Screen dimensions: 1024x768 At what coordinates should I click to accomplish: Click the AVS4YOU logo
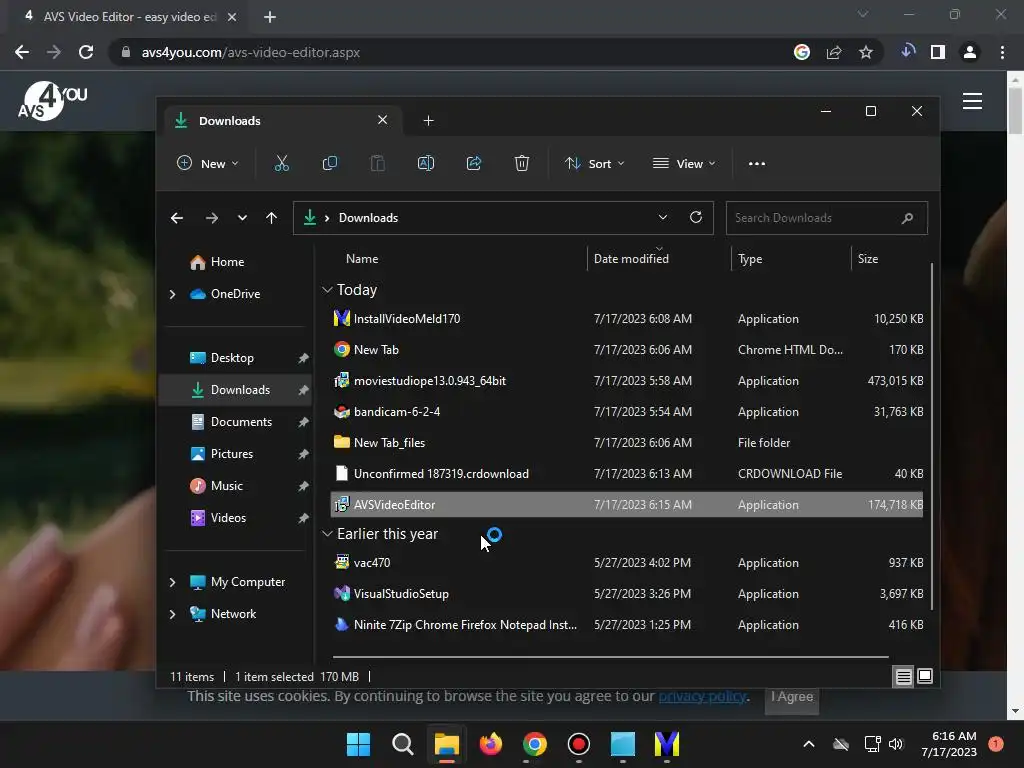52,101
